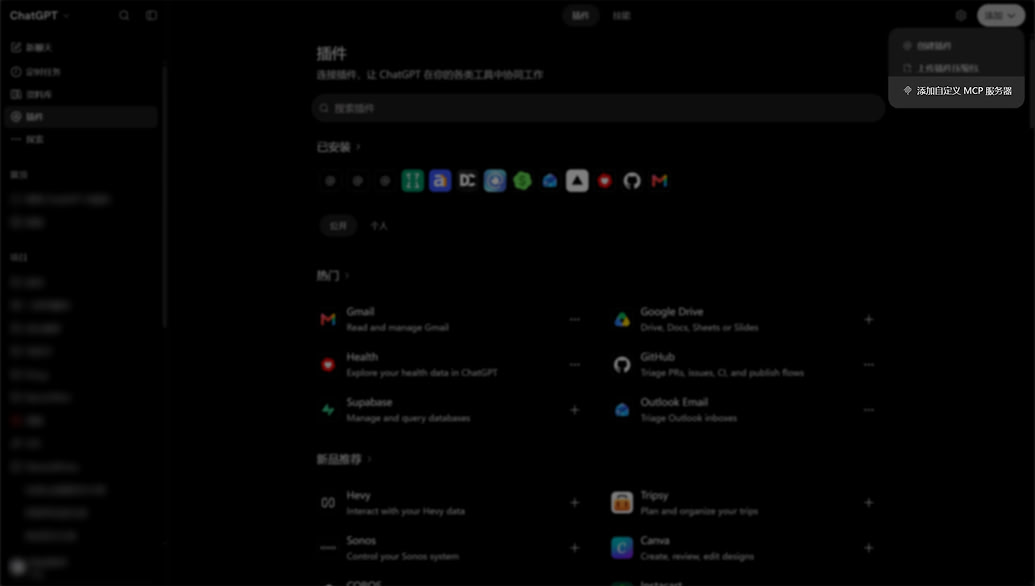
Task: Open more options for the Health plugin row
Action: [x=575, y=365]
